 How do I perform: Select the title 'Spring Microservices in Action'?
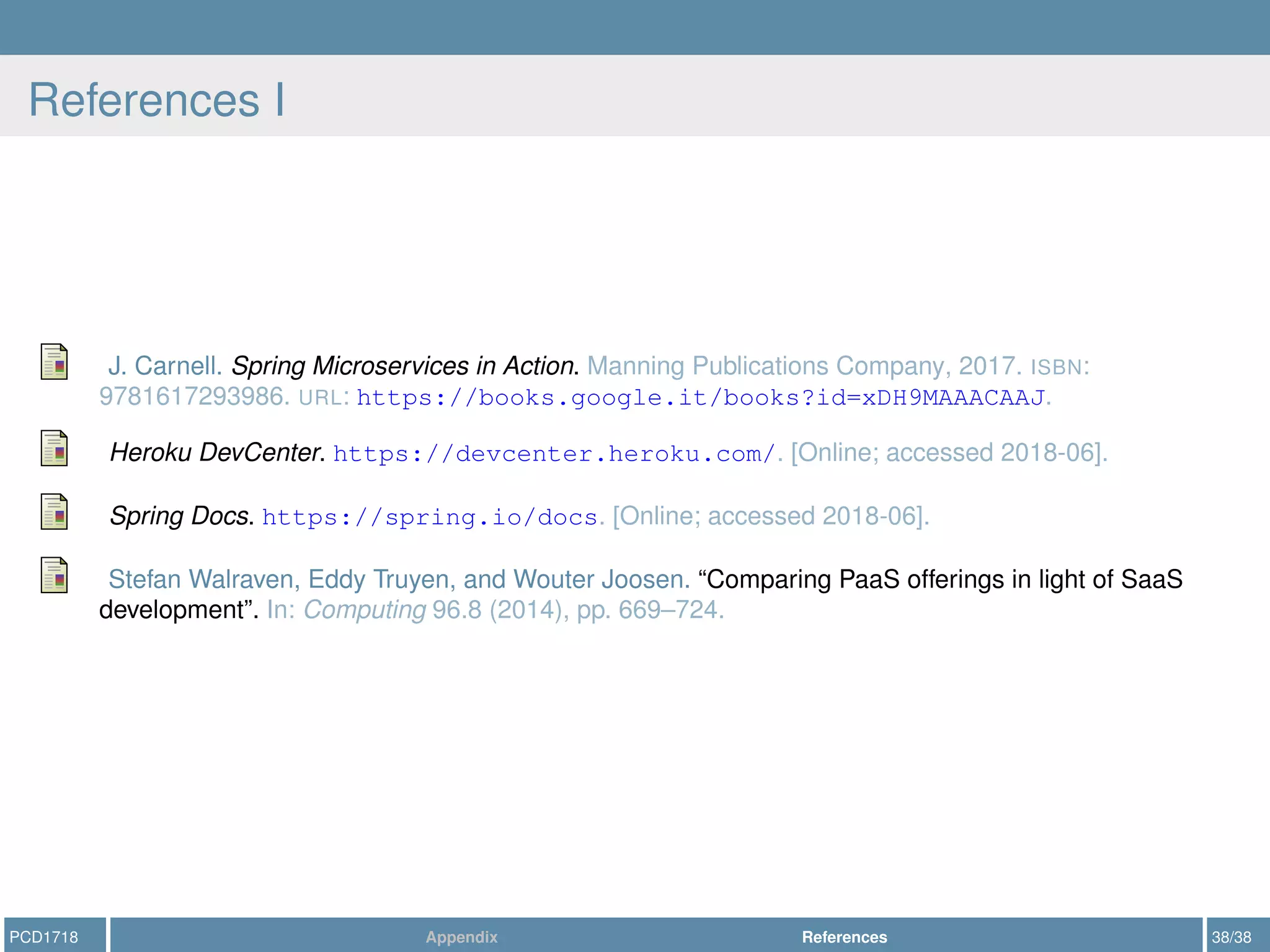click(404, 366)
